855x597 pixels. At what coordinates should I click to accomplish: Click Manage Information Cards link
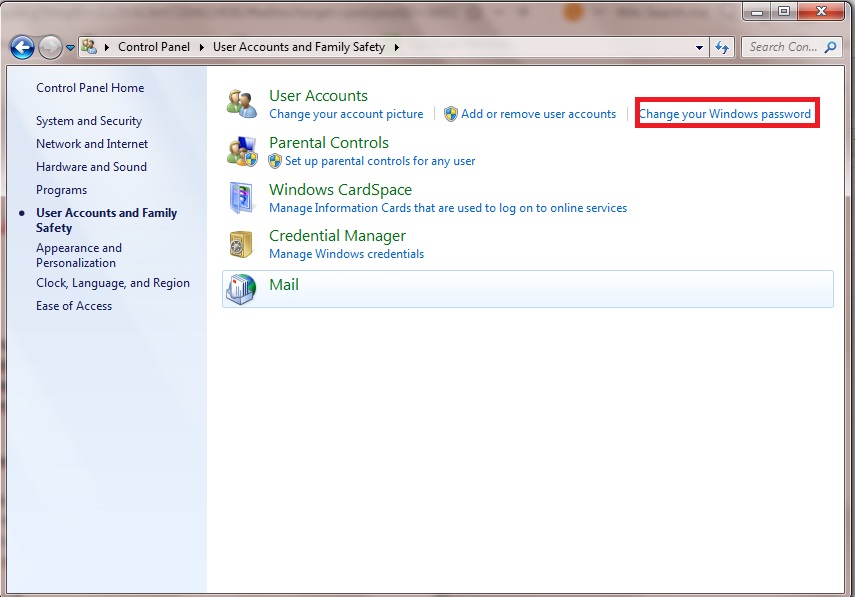[x=448, y=208]
